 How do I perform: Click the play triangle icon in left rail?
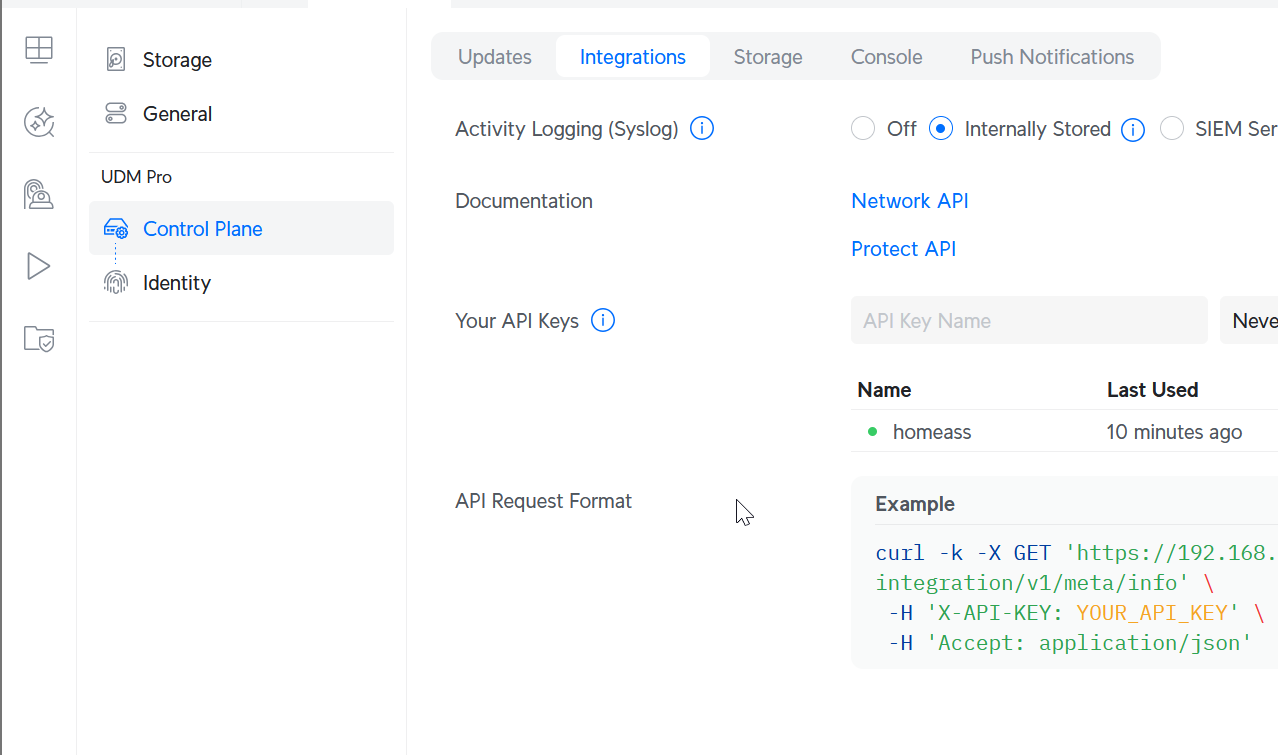(39, 266)
